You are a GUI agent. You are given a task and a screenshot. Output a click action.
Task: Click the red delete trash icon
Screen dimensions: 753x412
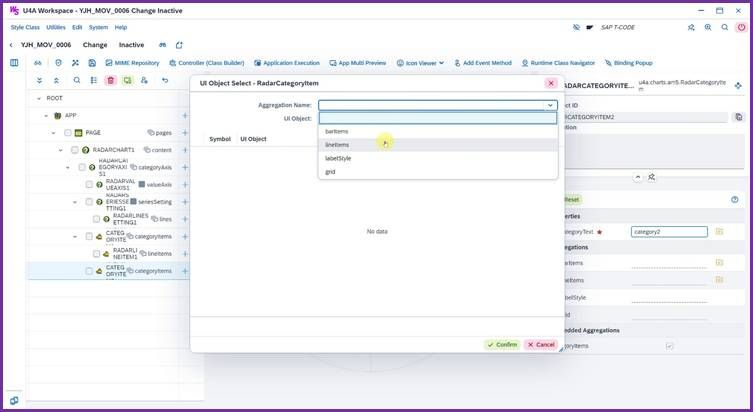pos(111,80)
